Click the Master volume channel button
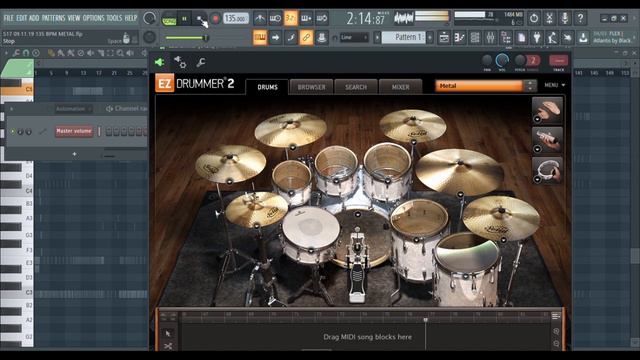This screenshot has width=640, height=360. [x=74, y=131]
